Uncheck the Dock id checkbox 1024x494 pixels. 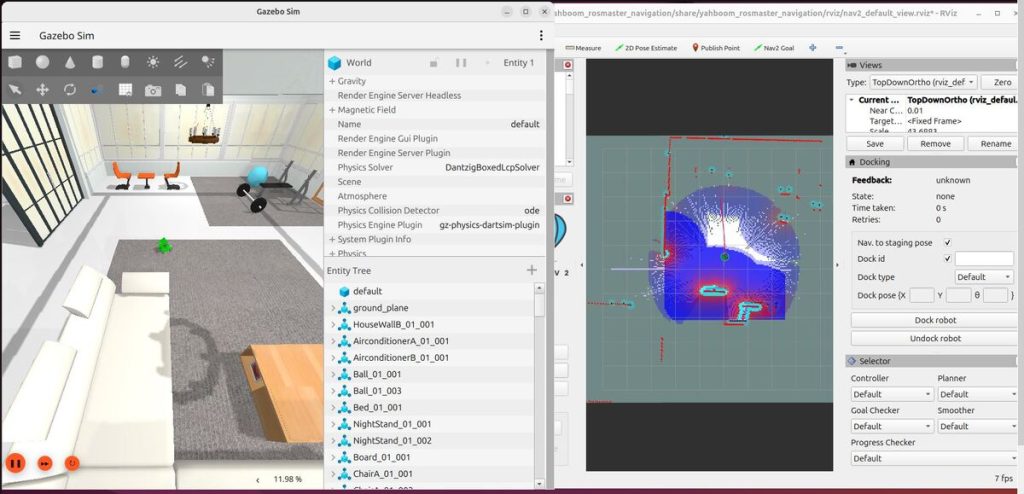(947, 259)
